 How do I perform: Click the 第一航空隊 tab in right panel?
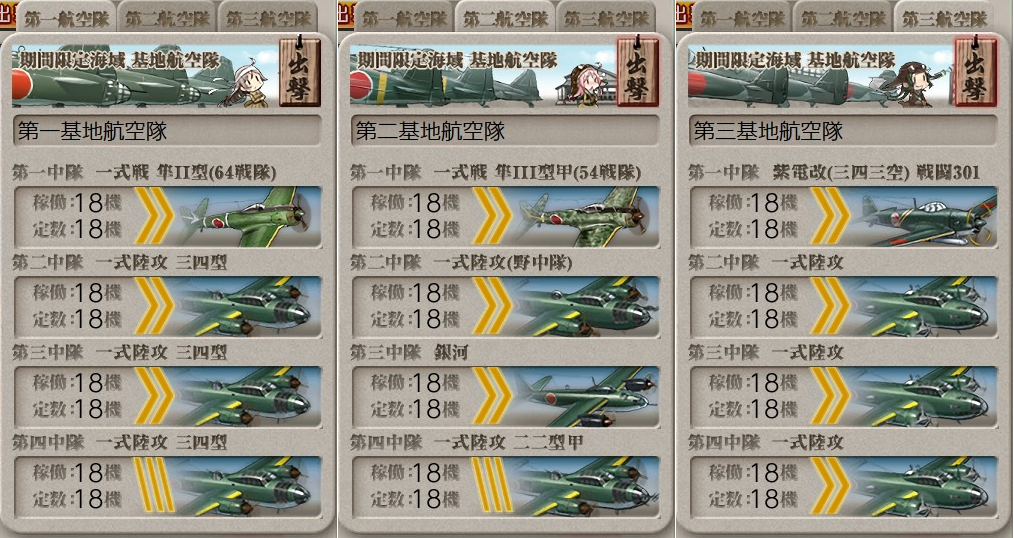click(742, 18)
